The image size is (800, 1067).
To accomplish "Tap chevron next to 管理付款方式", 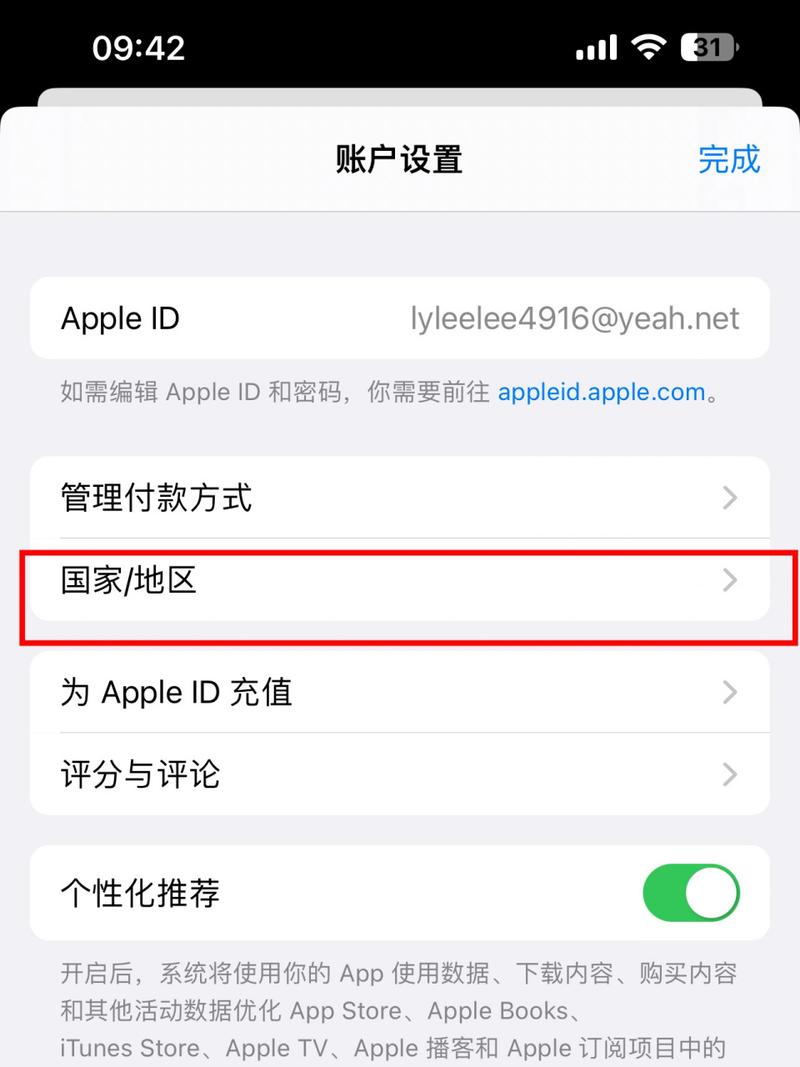I will (730, 497).
